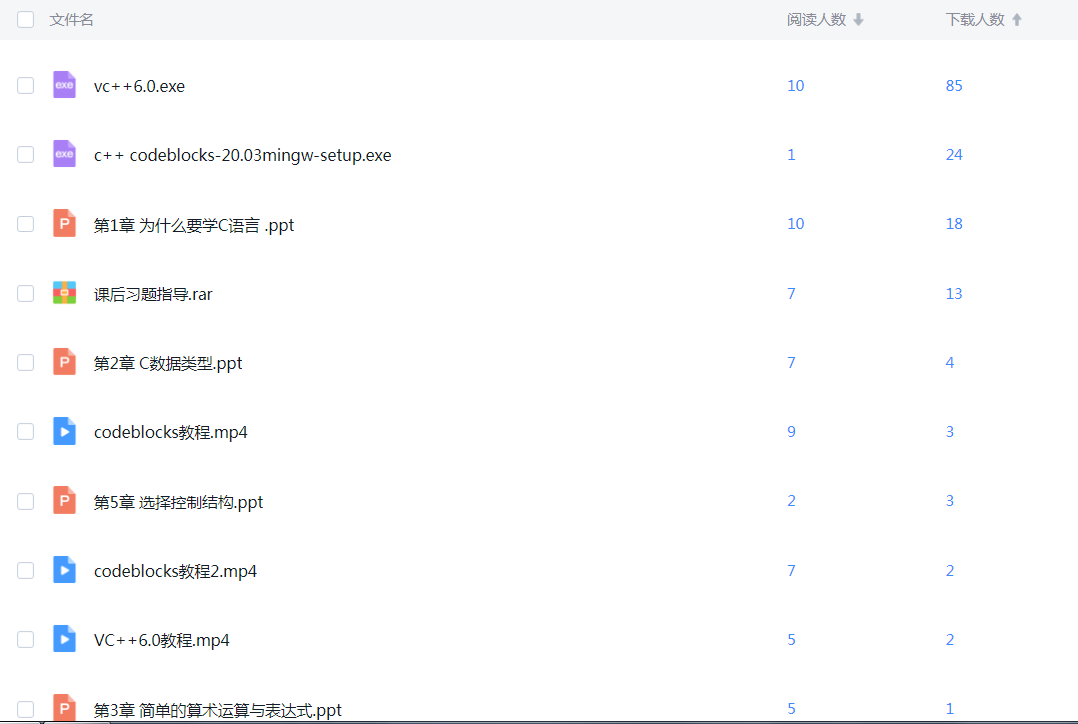This screenshot has height=724, width=1078.
Task: Click the exe icon for codeblocks-20.03mingw-setup.exe
Action: click(x=64, y=154)
